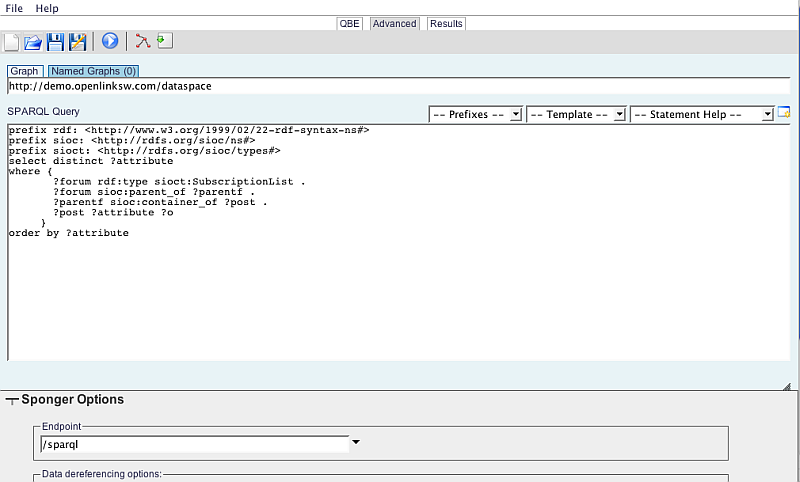Open the Template dropdown
This screenshot has height=482, width=800.
point(576,114)
